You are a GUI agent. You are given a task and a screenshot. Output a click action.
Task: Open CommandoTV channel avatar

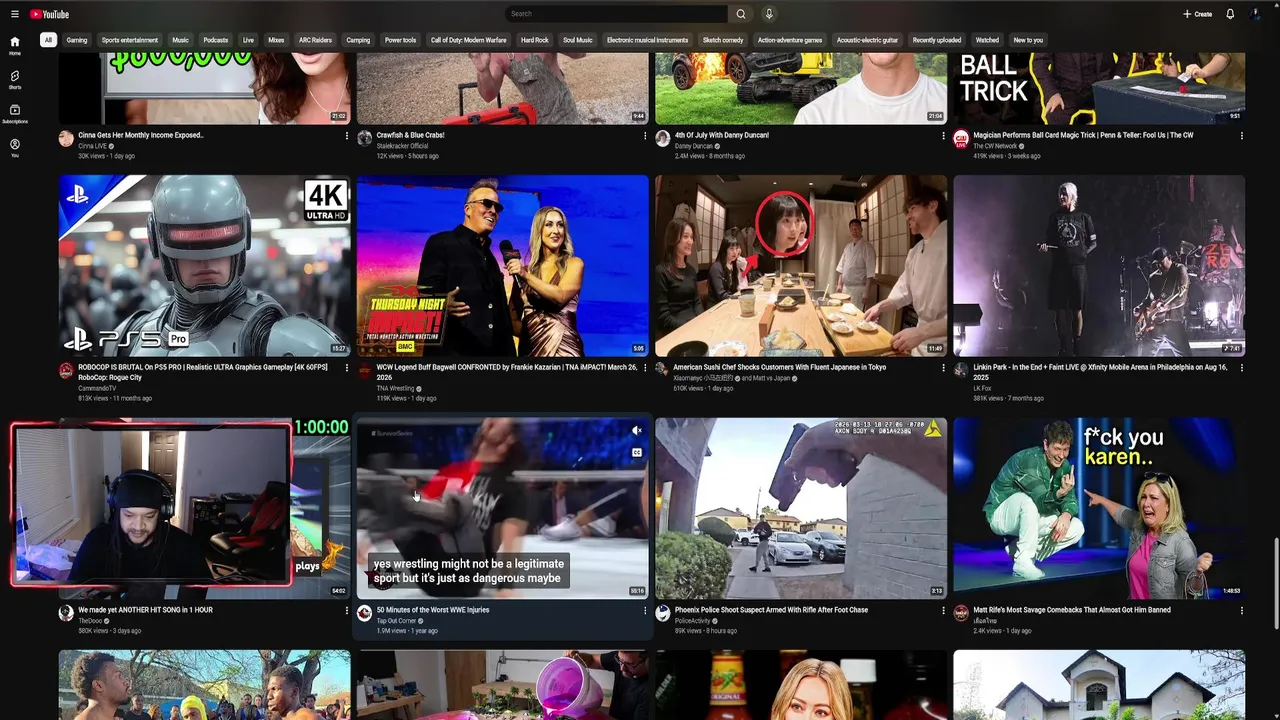click(x=66, y=370)
